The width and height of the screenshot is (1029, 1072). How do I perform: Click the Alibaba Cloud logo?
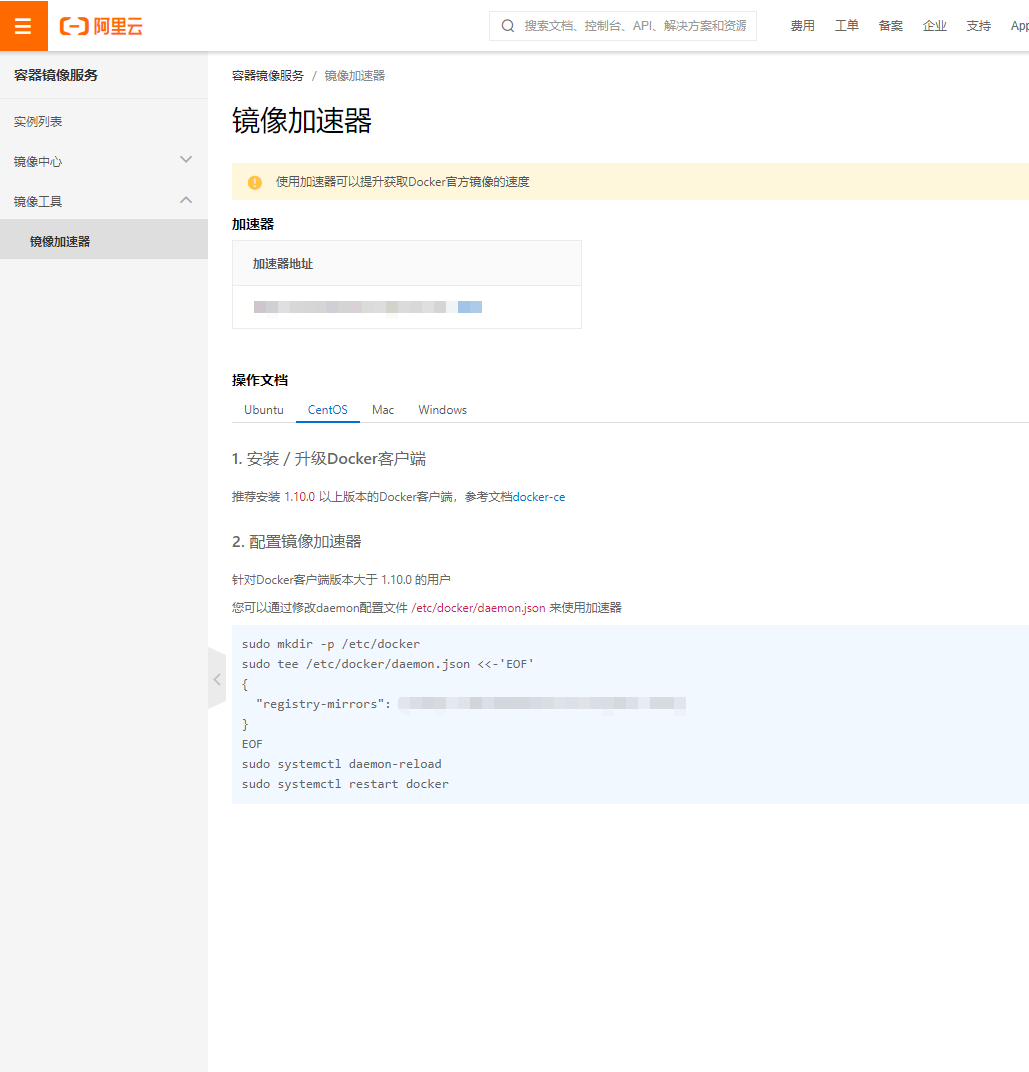coord(100,26)
